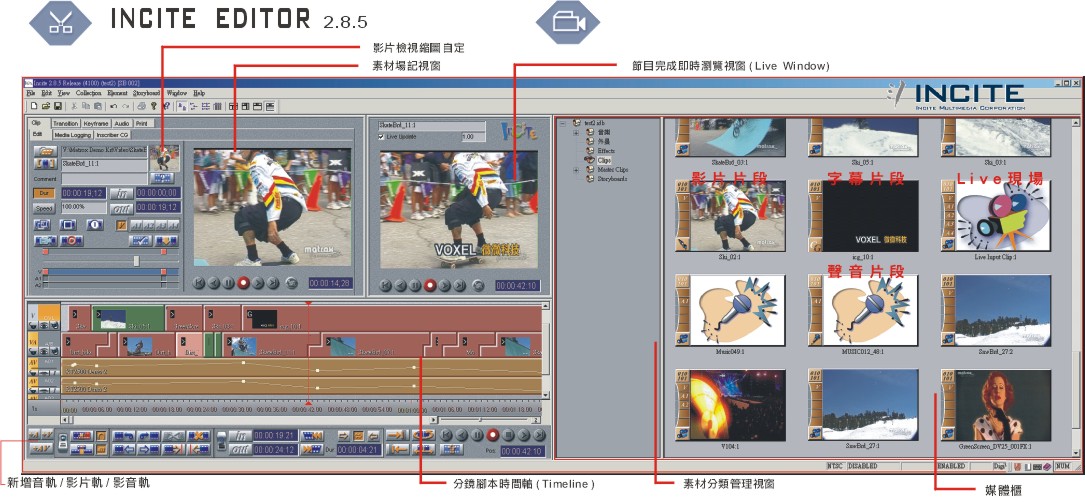Image resolution: width=1085 pixels, height=503 pixels.
Task: Toggle the A1 audio channel button
Action: [x=136, y=226]
